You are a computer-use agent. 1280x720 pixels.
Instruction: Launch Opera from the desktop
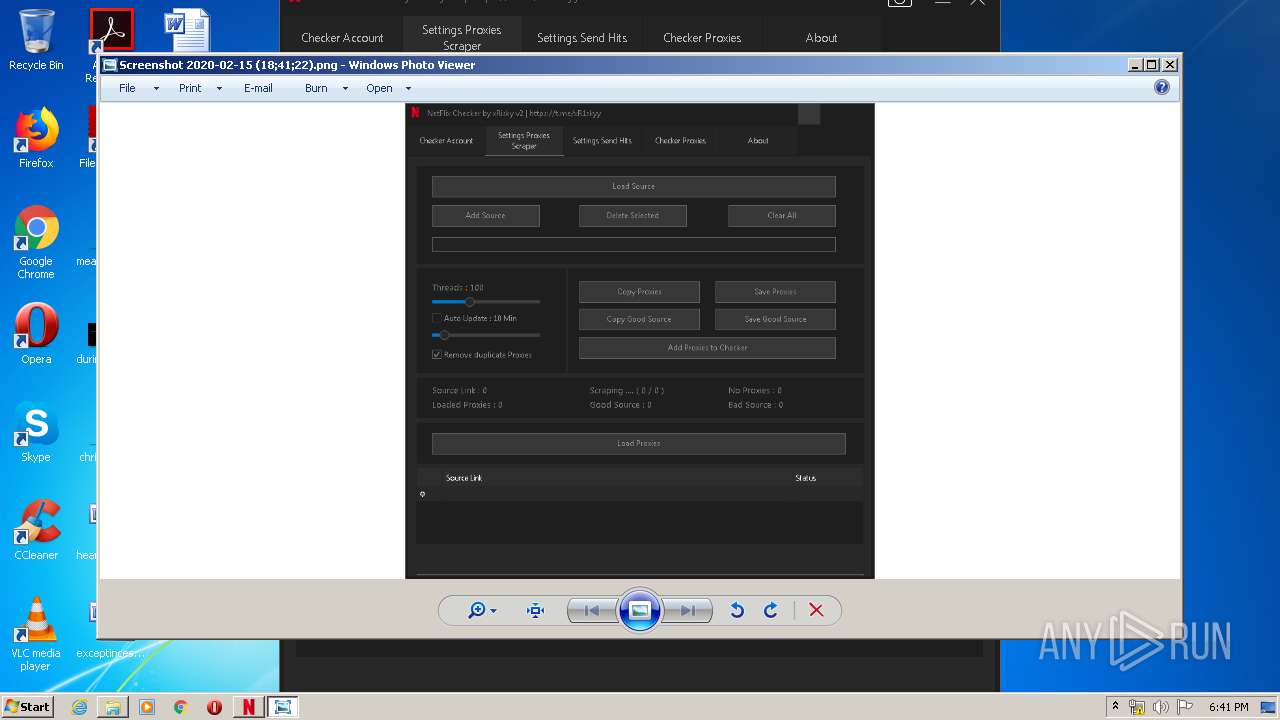[36, 334]
